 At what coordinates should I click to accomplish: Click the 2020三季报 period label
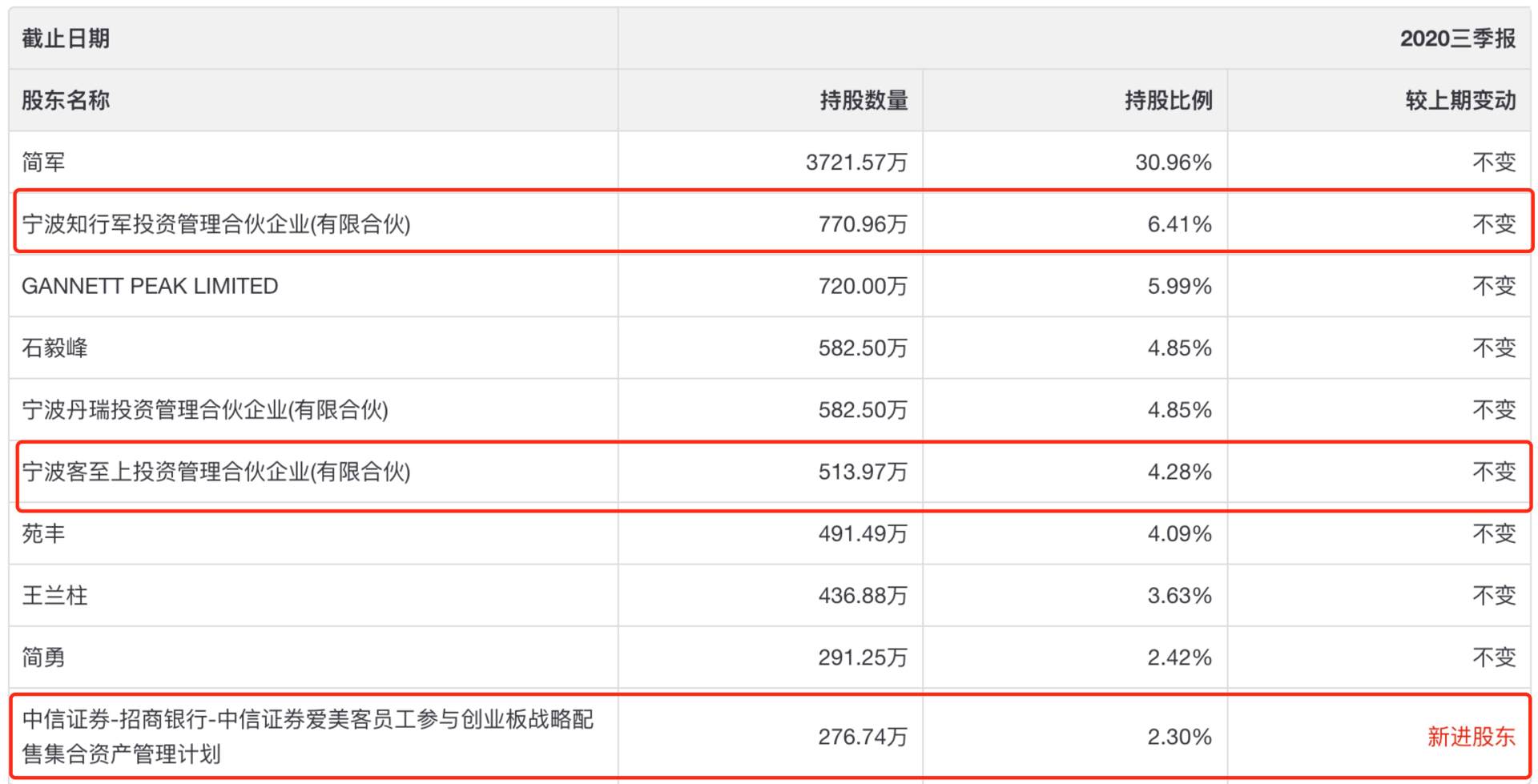coord(1457,38)
